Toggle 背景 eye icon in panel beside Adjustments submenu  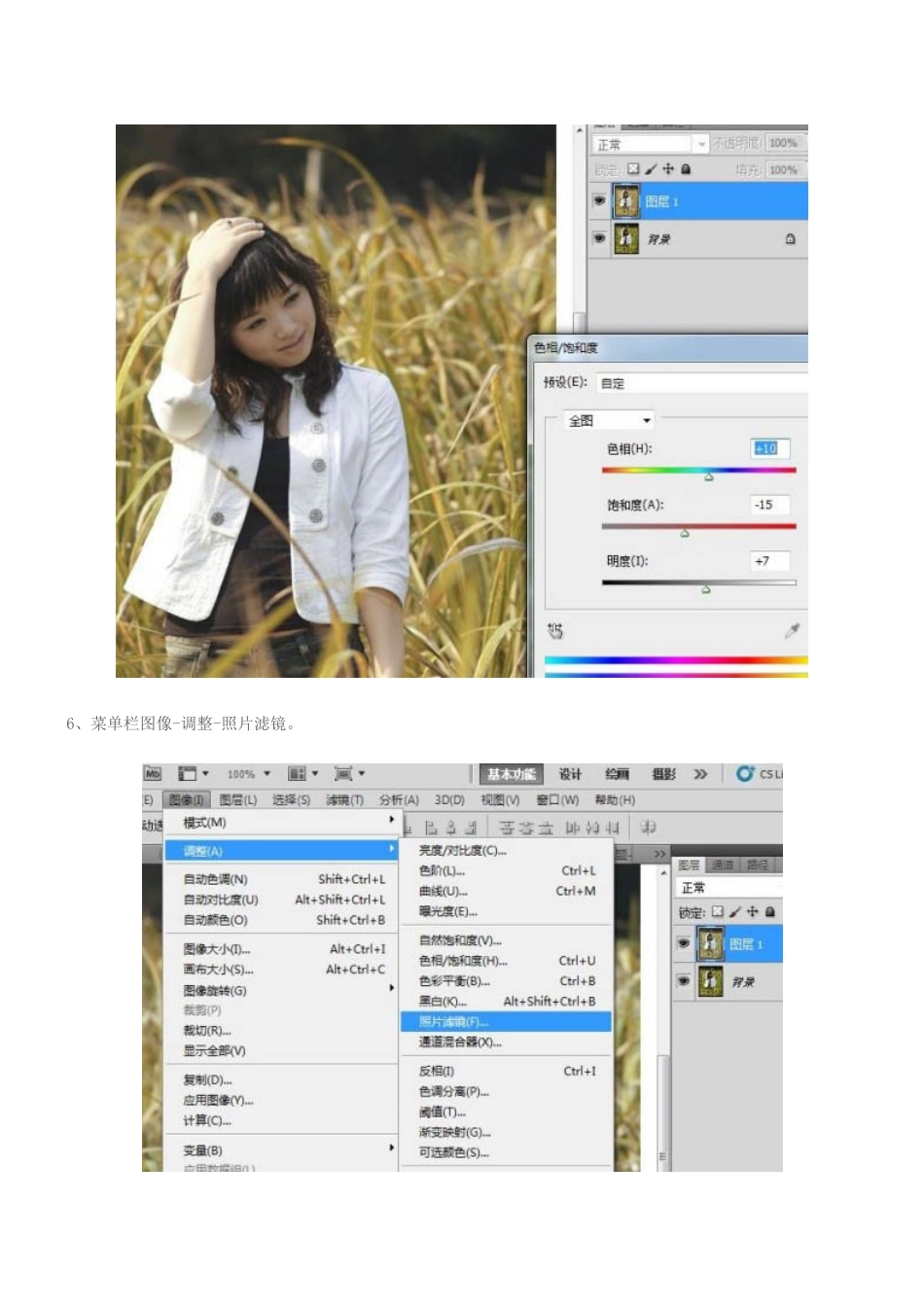[x=683, y=981]
